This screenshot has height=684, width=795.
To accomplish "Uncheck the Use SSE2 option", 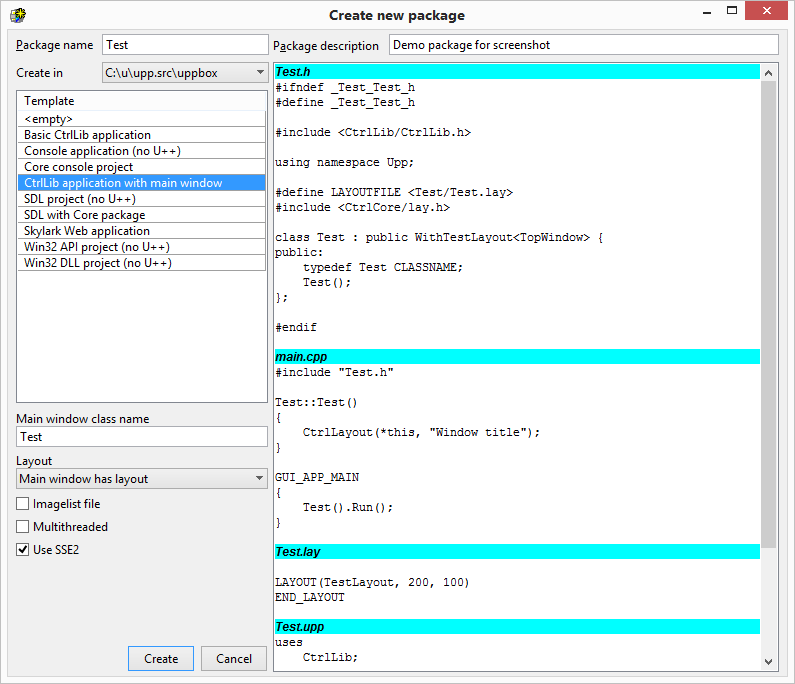I will pos(24,550).
